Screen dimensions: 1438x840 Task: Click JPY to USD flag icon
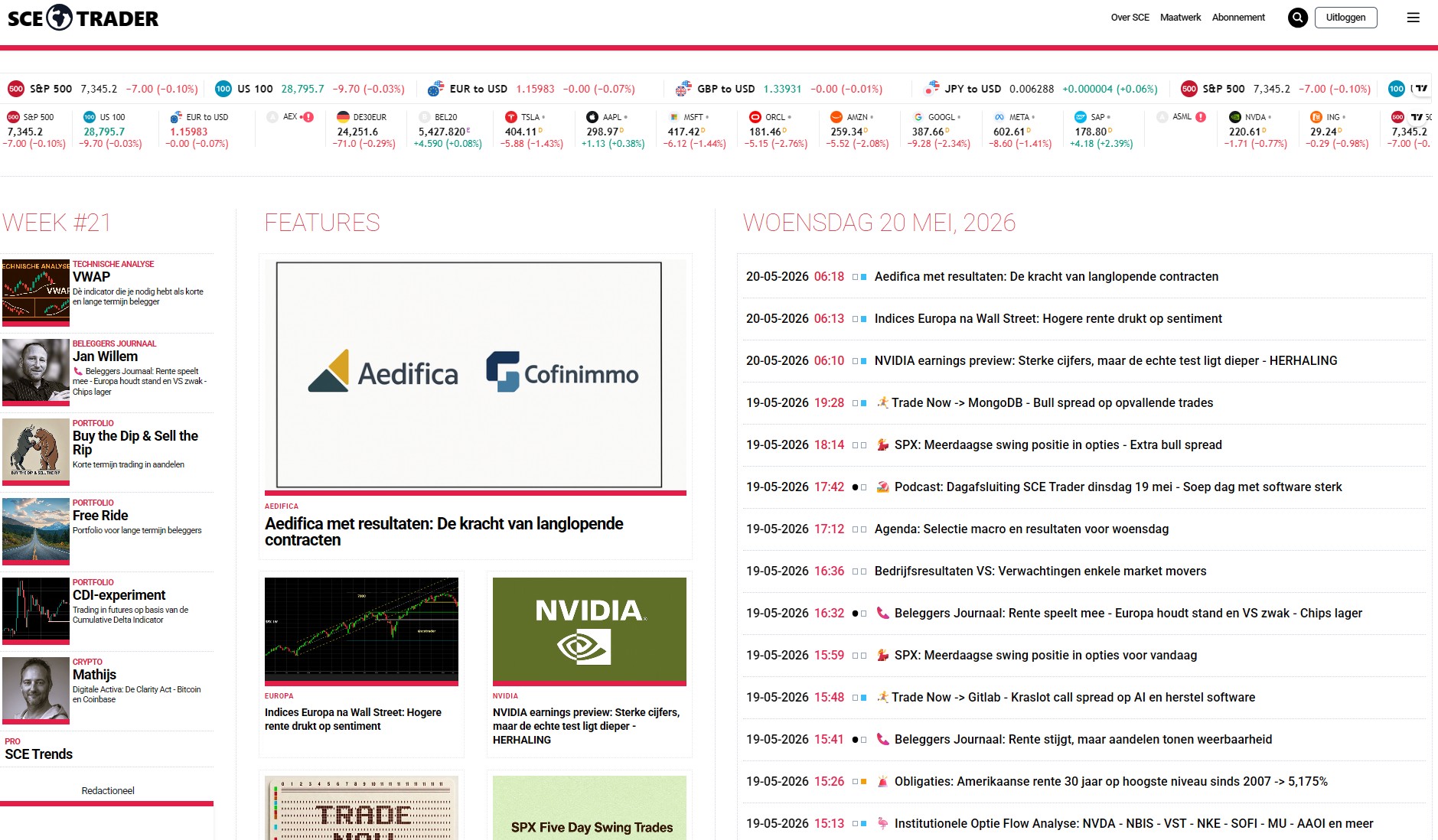coord(931,89)
